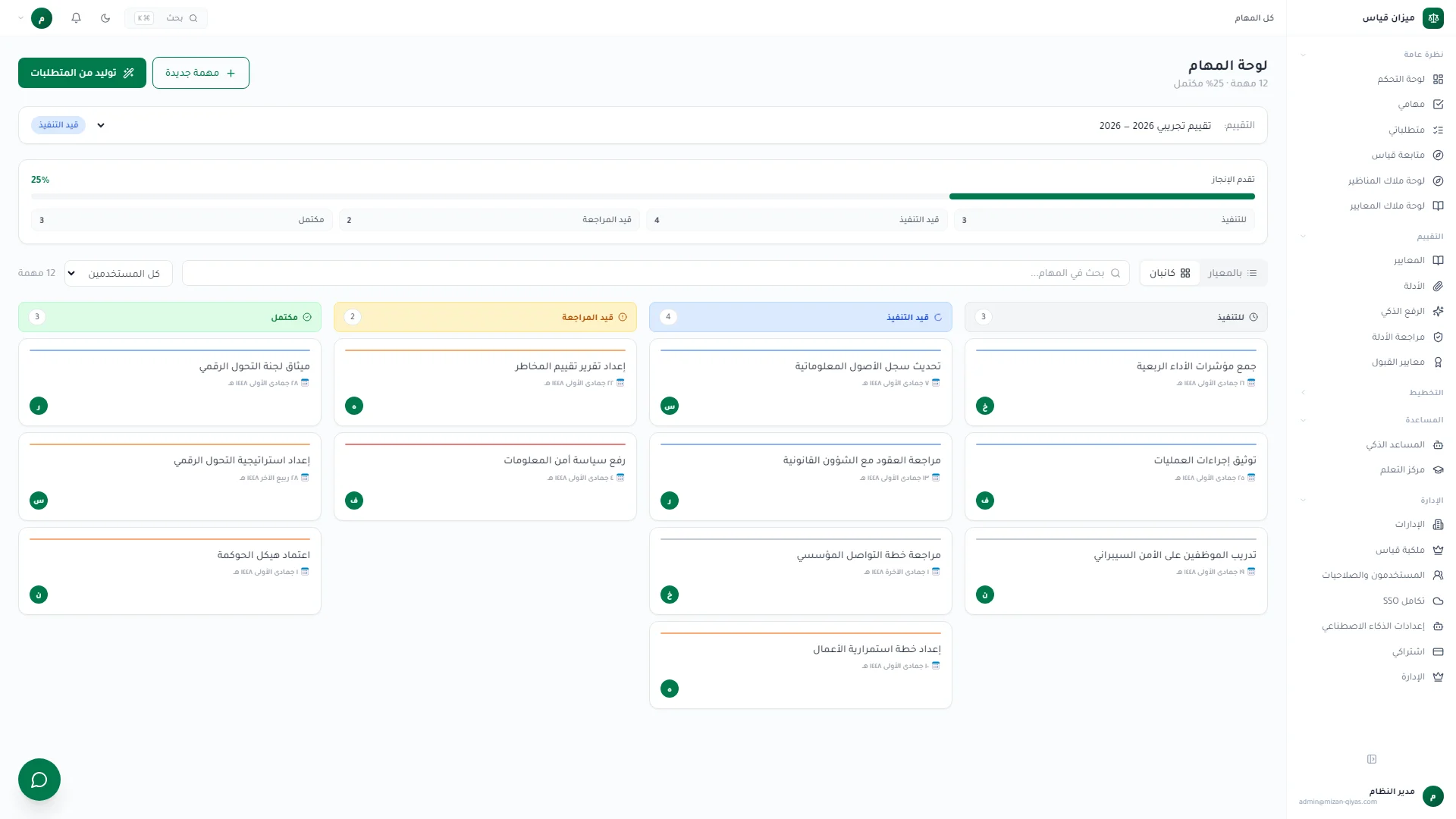Click إعدادات الذكاء الاصطناعي icon

(x=1438, y=626)
